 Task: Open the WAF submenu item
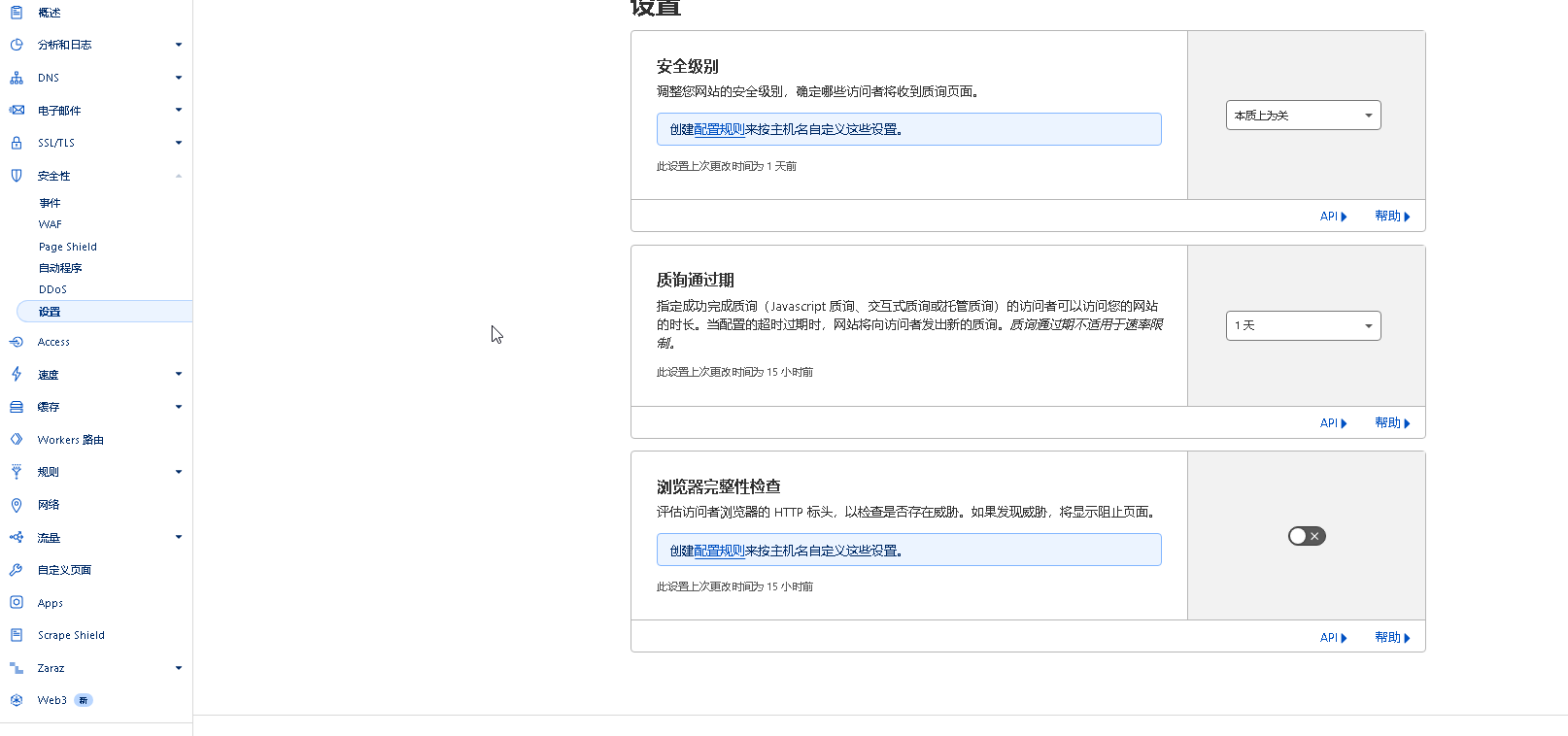click(x=51, y=224)
